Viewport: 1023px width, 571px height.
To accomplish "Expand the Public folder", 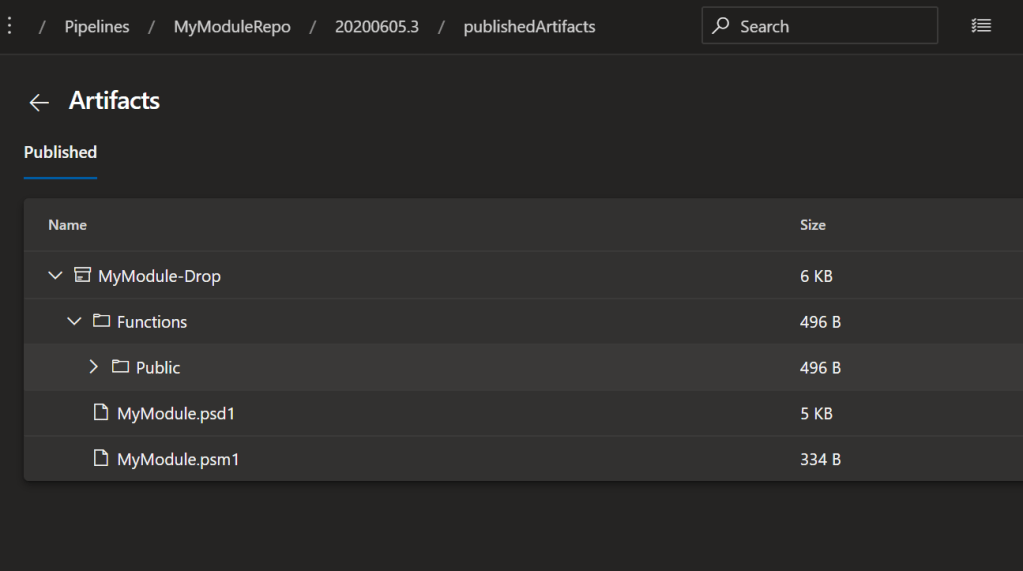I will [93, 367].
